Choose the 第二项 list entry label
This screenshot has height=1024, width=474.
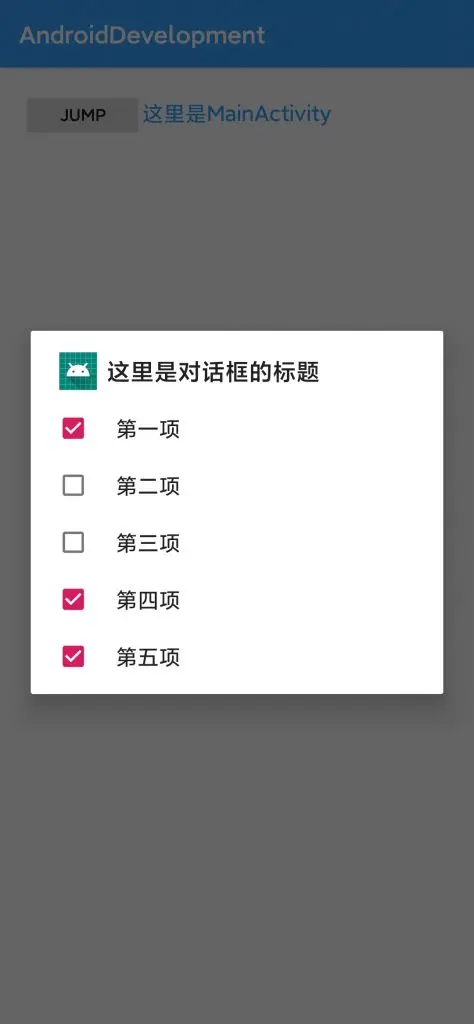pos(148,487)
